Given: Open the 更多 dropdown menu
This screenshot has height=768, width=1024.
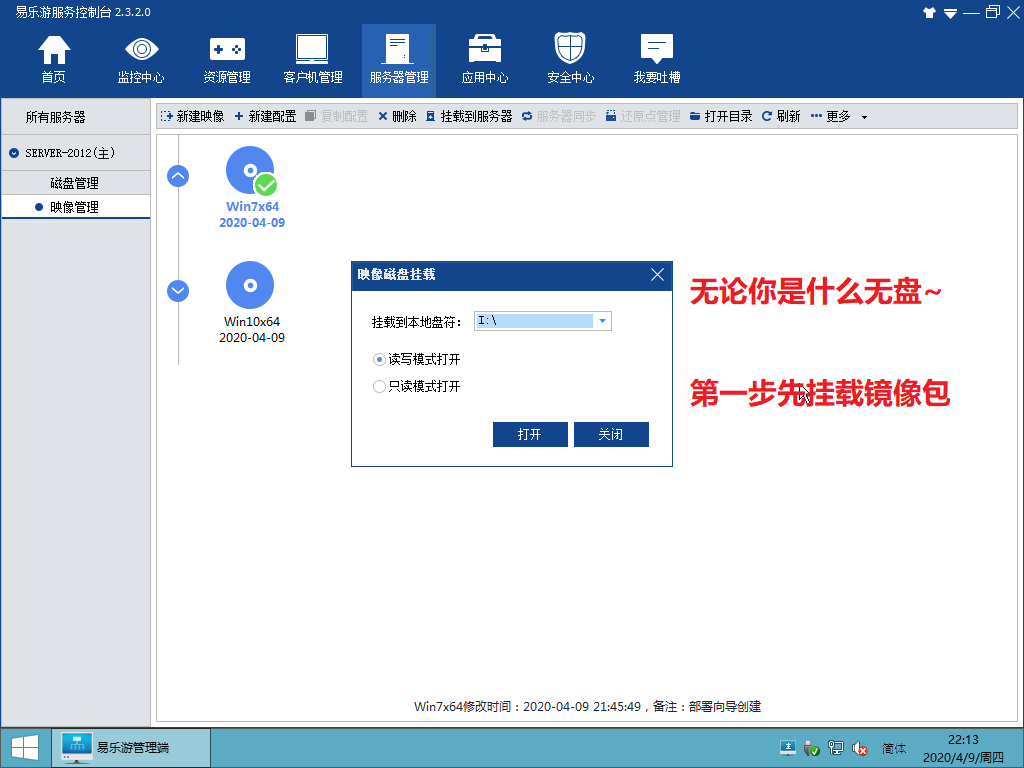Looking at the screenshot, I should point(839,116).
